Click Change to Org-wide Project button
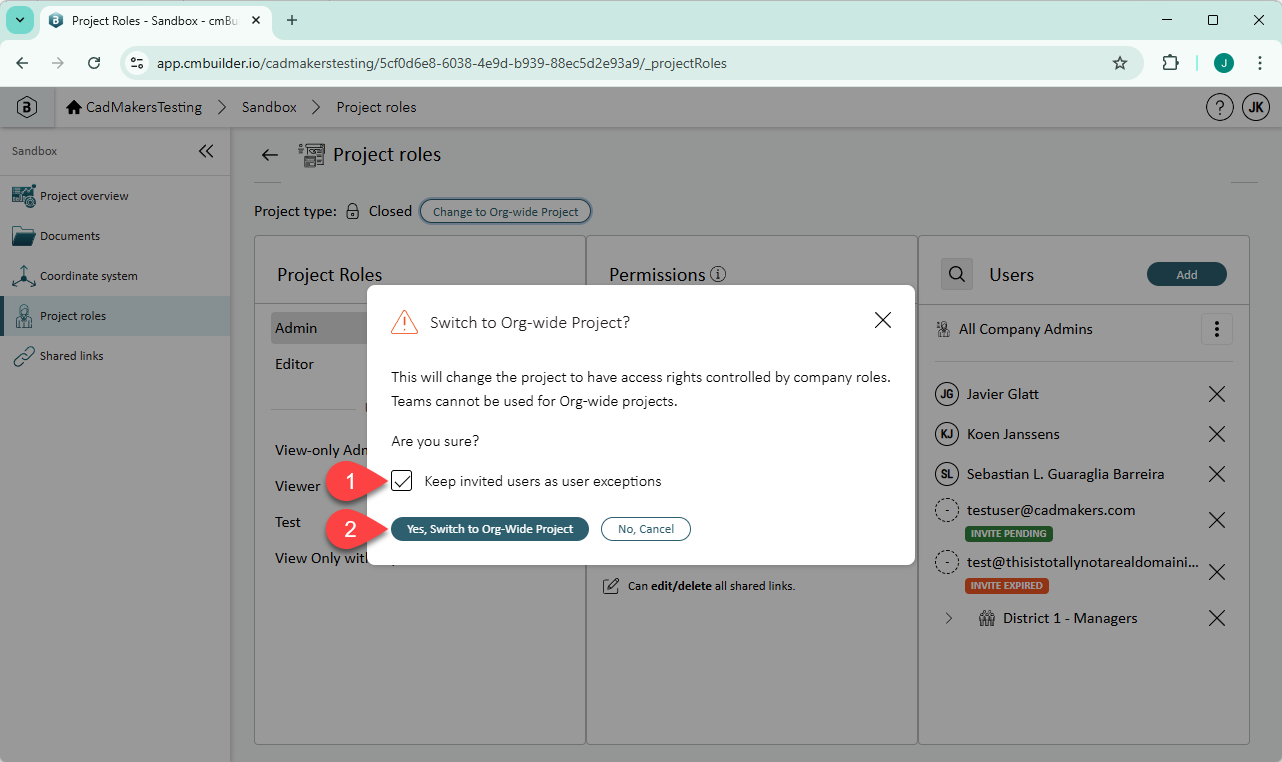This screenshot has width=1282, height=762. coord(505,212)
